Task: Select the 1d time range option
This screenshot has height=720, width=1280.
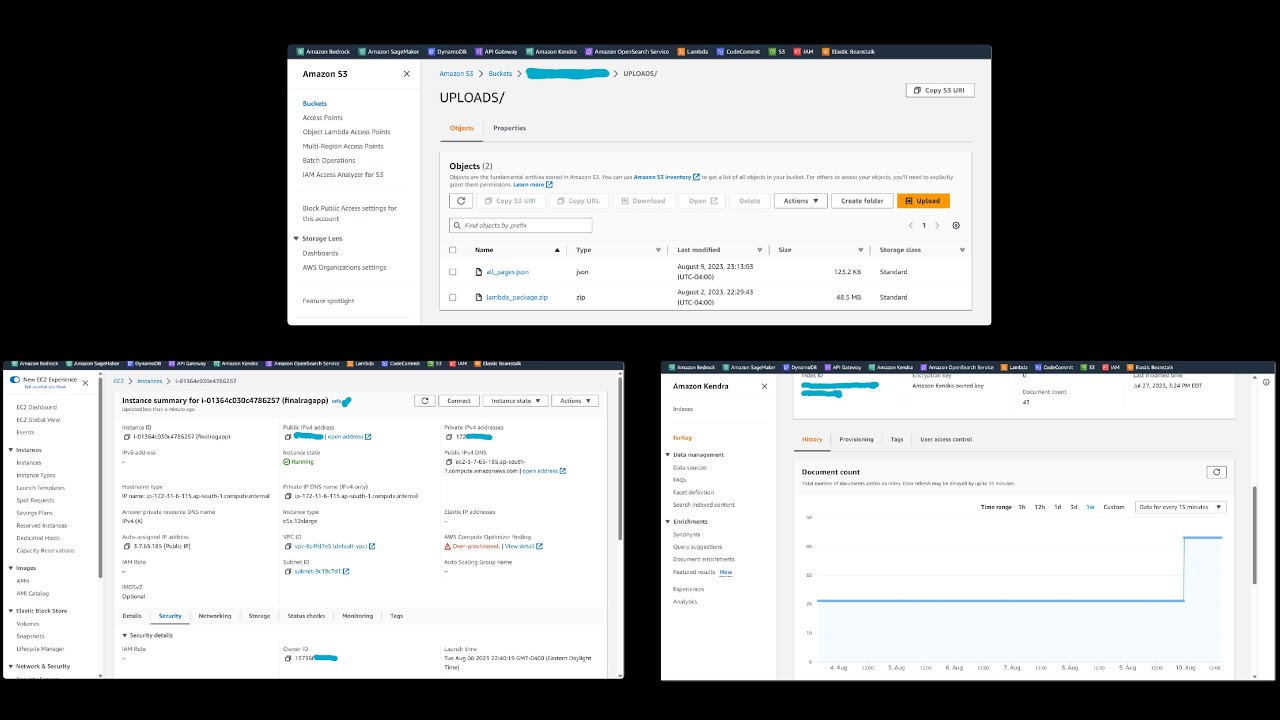Action: [1058, 507]
